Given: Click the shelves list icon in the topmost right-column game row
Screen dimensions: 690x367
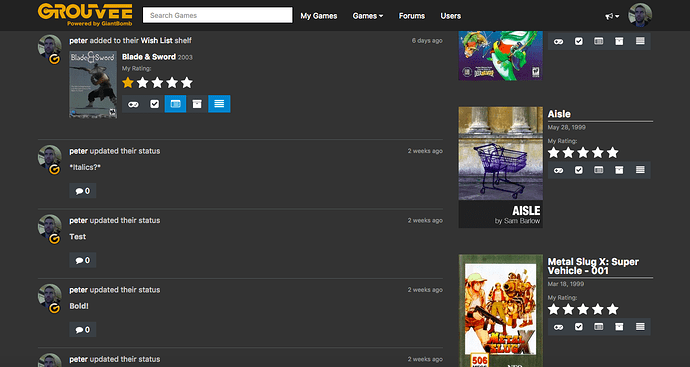Looking at the screenshot, I should click(x=640, y=41).
